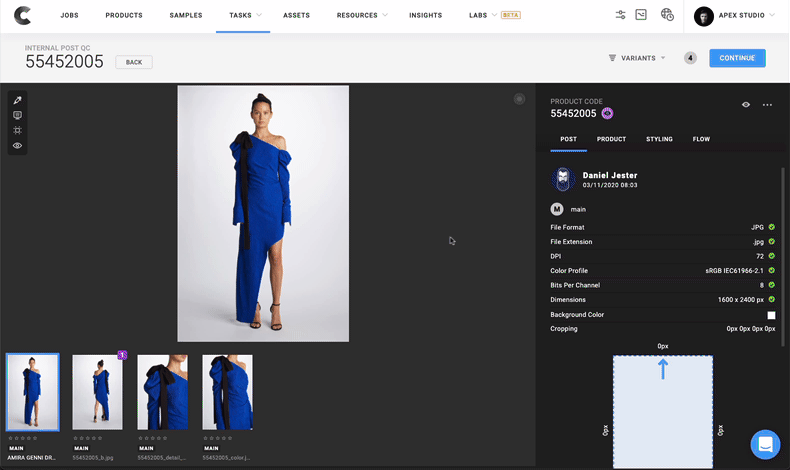Click the M main badge icon

click(557, 209)
